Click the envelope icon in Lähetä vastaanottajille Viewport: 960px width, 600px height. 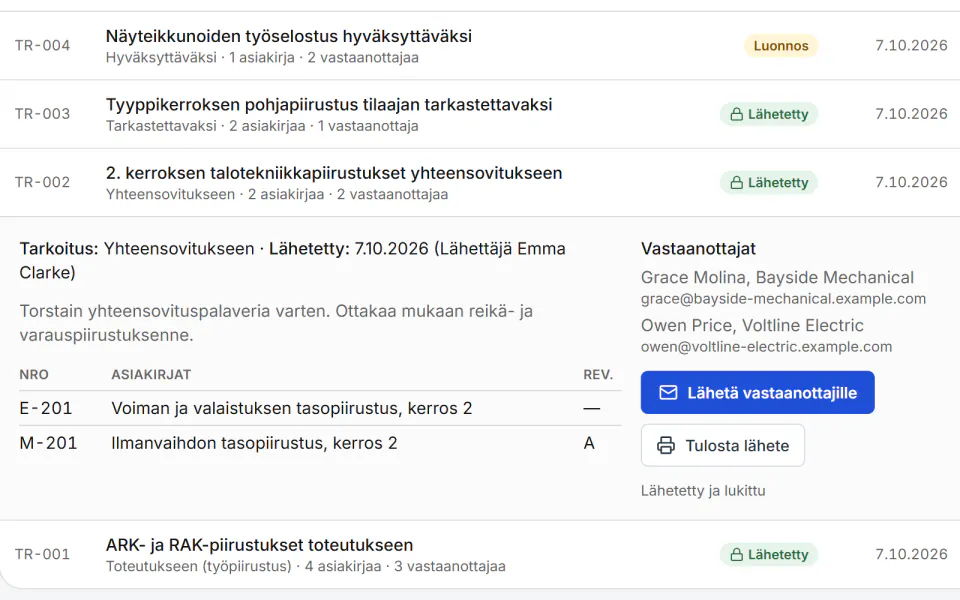[668, 392]
